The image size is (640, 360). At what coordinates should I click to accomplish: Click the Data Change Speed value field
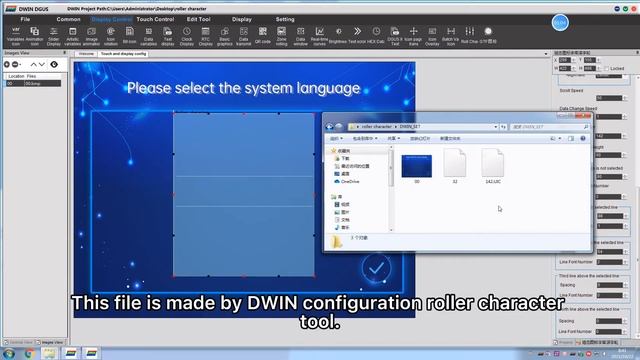[609, 117]
